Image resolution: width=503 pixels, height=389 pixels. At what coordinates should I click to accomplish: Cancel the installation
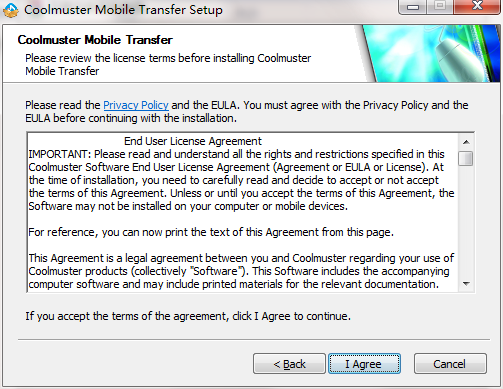[x=450, y=364]
